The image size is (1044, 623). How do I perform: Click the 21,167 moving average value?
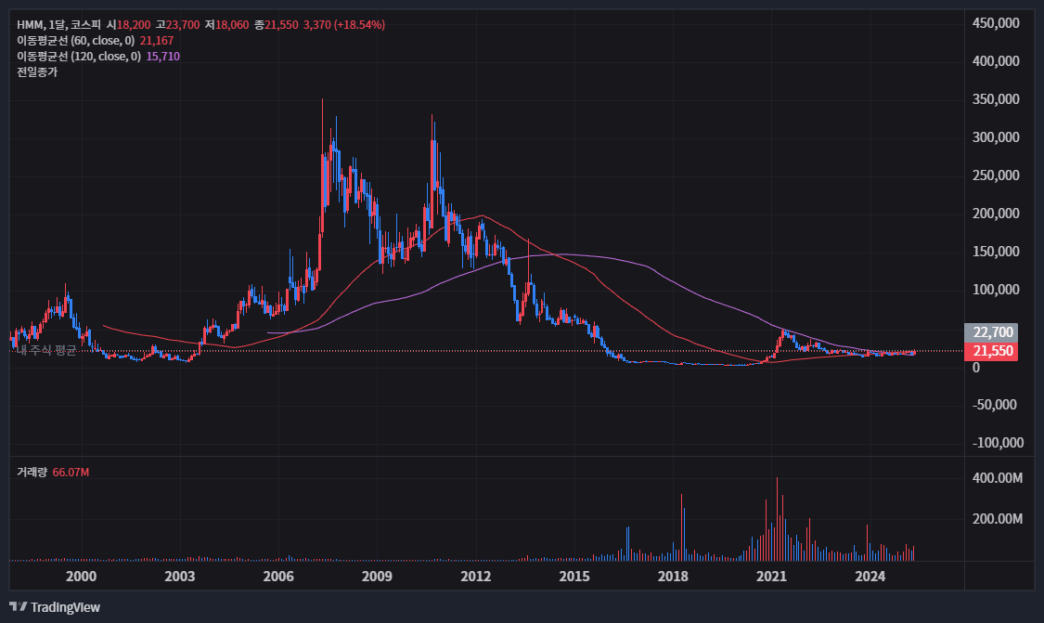(156, 41)
